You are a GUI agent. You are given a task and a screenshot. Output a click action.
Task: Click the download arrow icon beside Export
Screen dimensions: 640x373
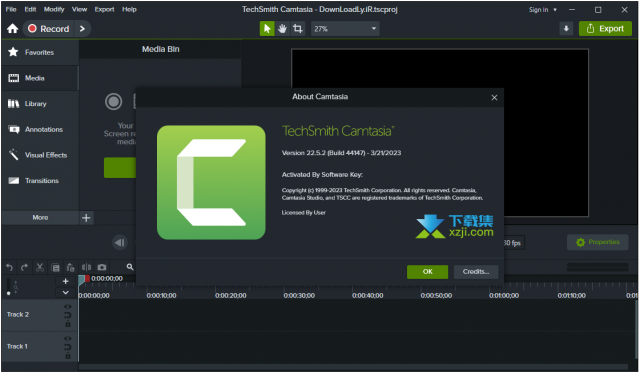pos(566,29)
